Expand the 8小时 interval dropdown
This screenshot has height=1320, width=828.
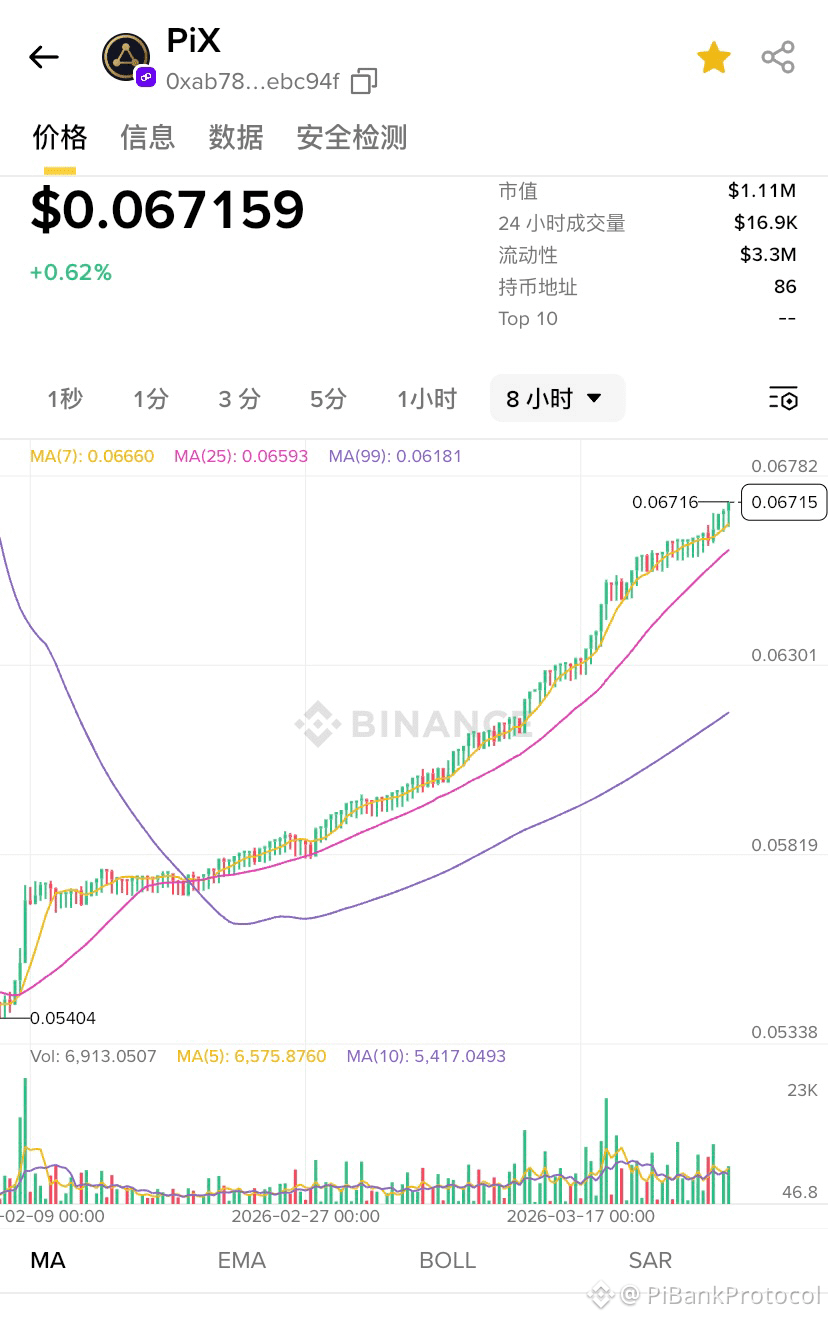pos(557,399)
